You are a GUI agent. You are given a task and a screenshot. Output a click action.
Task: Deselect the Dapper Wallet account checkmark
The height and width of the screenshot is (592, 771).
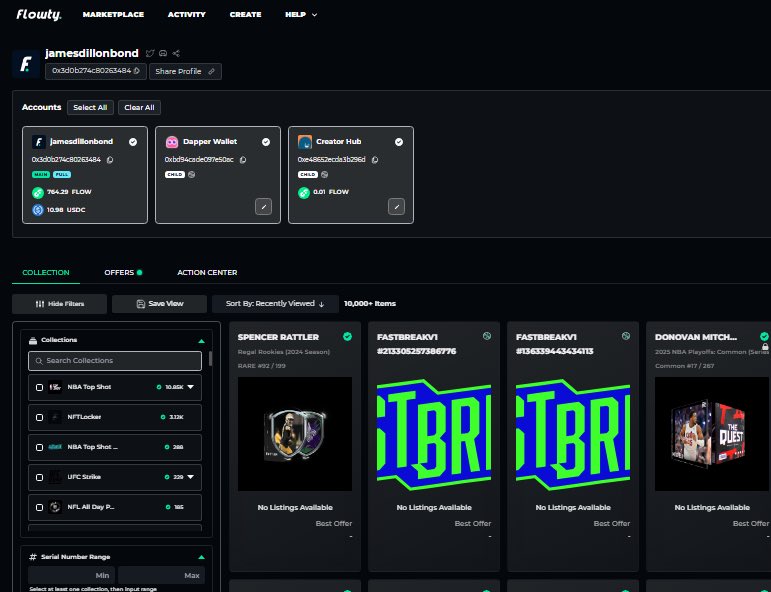coord(266,142)
